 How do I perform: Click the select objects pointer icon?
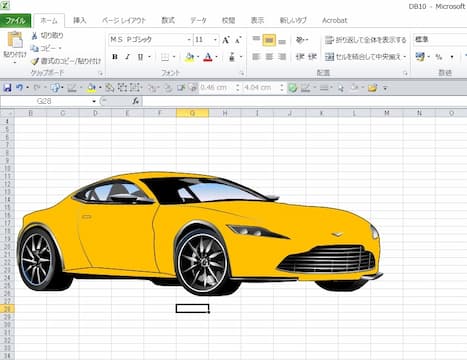[340, 88]
